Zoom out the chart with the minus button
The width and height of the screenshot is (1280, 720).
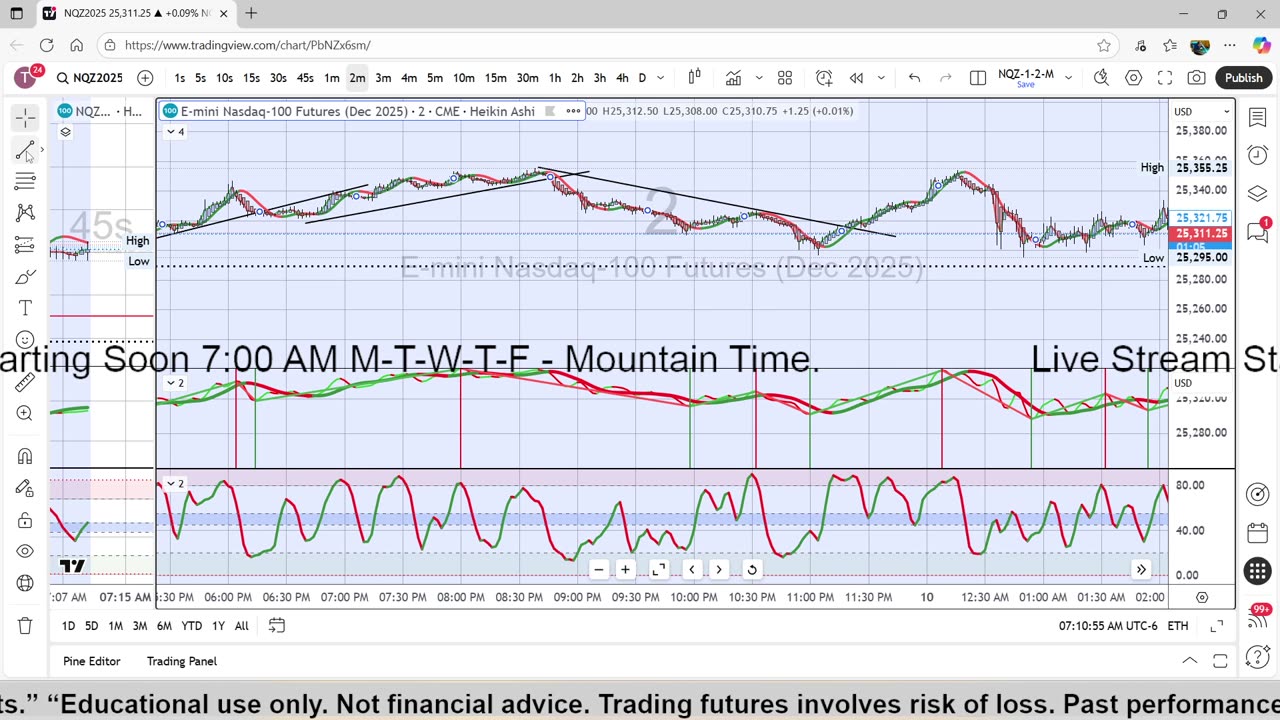tap(598, 570)
